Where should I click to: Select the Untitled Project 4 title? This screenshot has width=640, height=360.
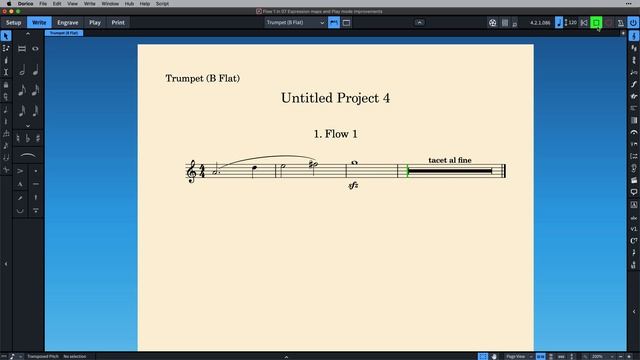pyautogui.click(x=335, y=98)
